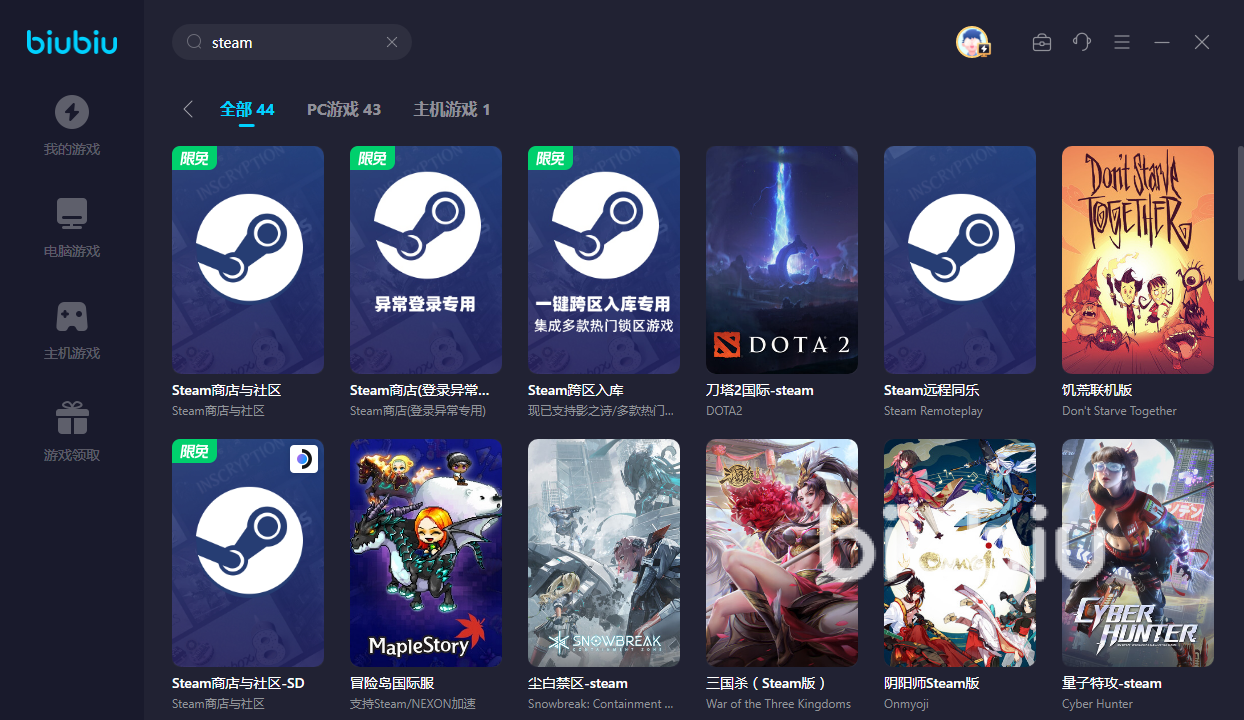
Task: Open My Games lightning icon in sidebar
Action: 71,112
